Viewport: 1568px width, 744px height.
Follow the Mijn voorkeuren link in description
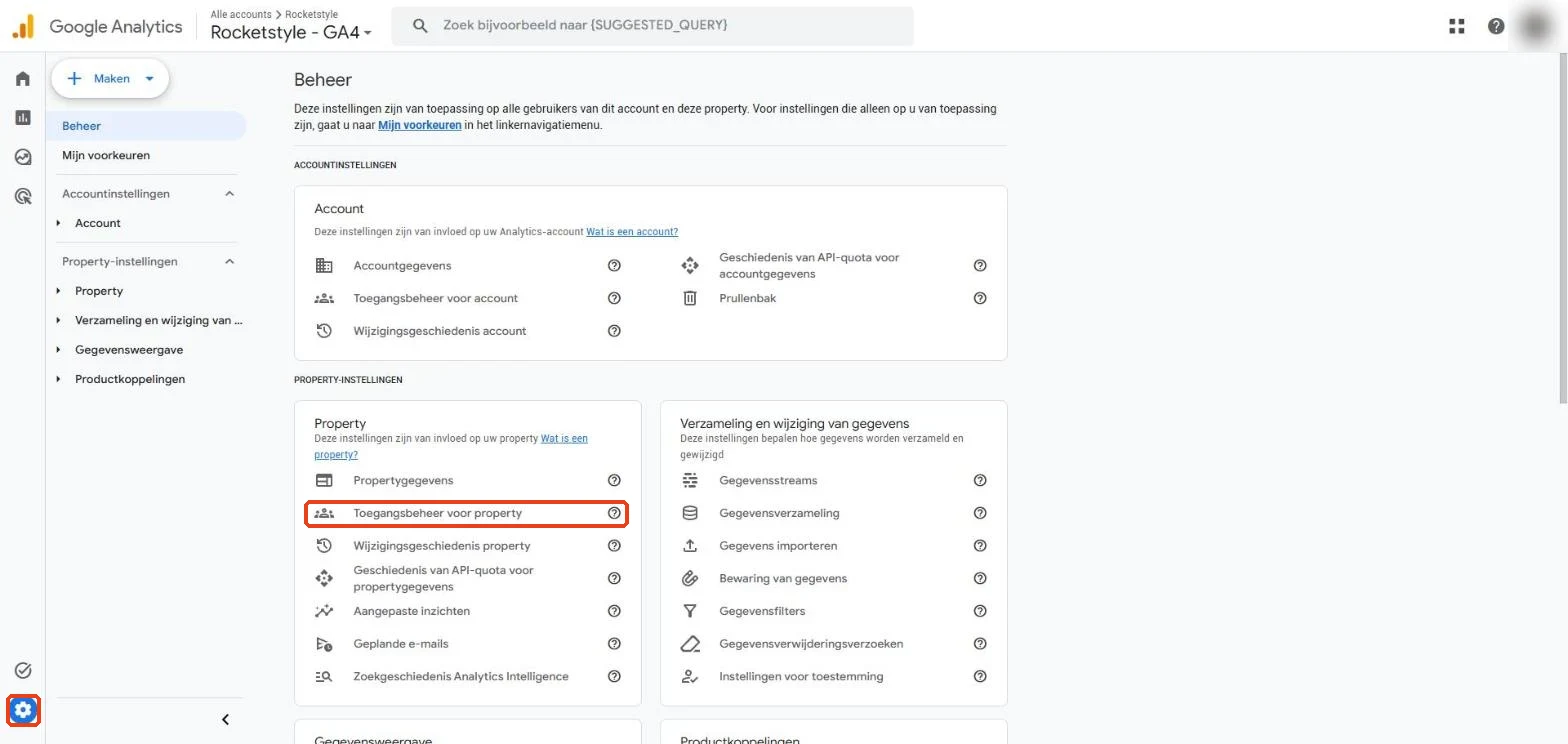click(420, 125)
